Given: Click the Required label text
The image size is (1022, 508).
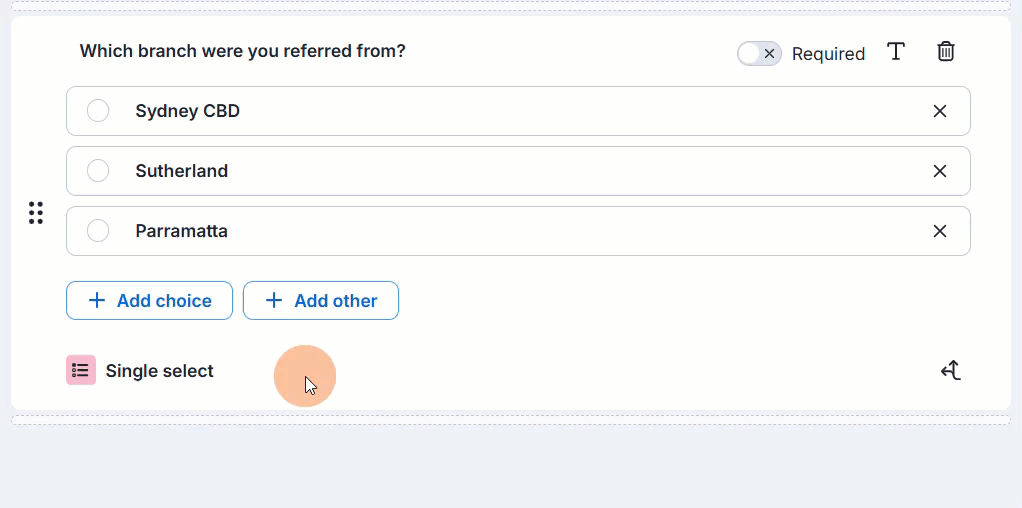Looking at the screenshot, I should pos(828,54).
